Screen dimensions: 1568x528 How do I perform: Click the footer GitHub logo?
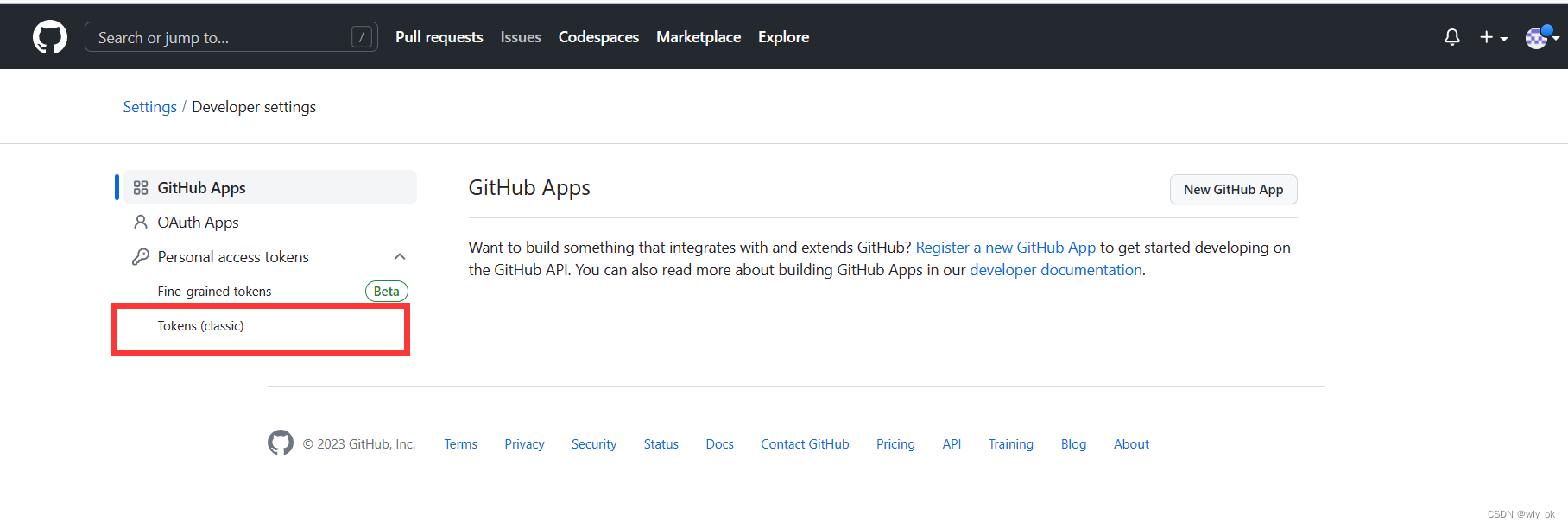[281, 443]
